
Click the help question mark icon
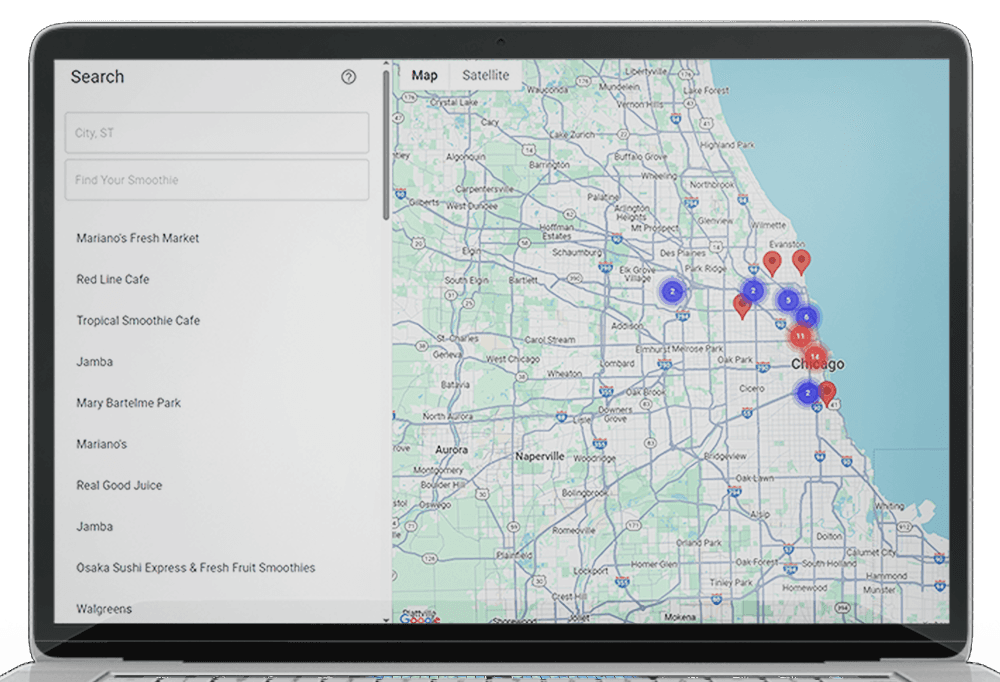pos(348,77)
